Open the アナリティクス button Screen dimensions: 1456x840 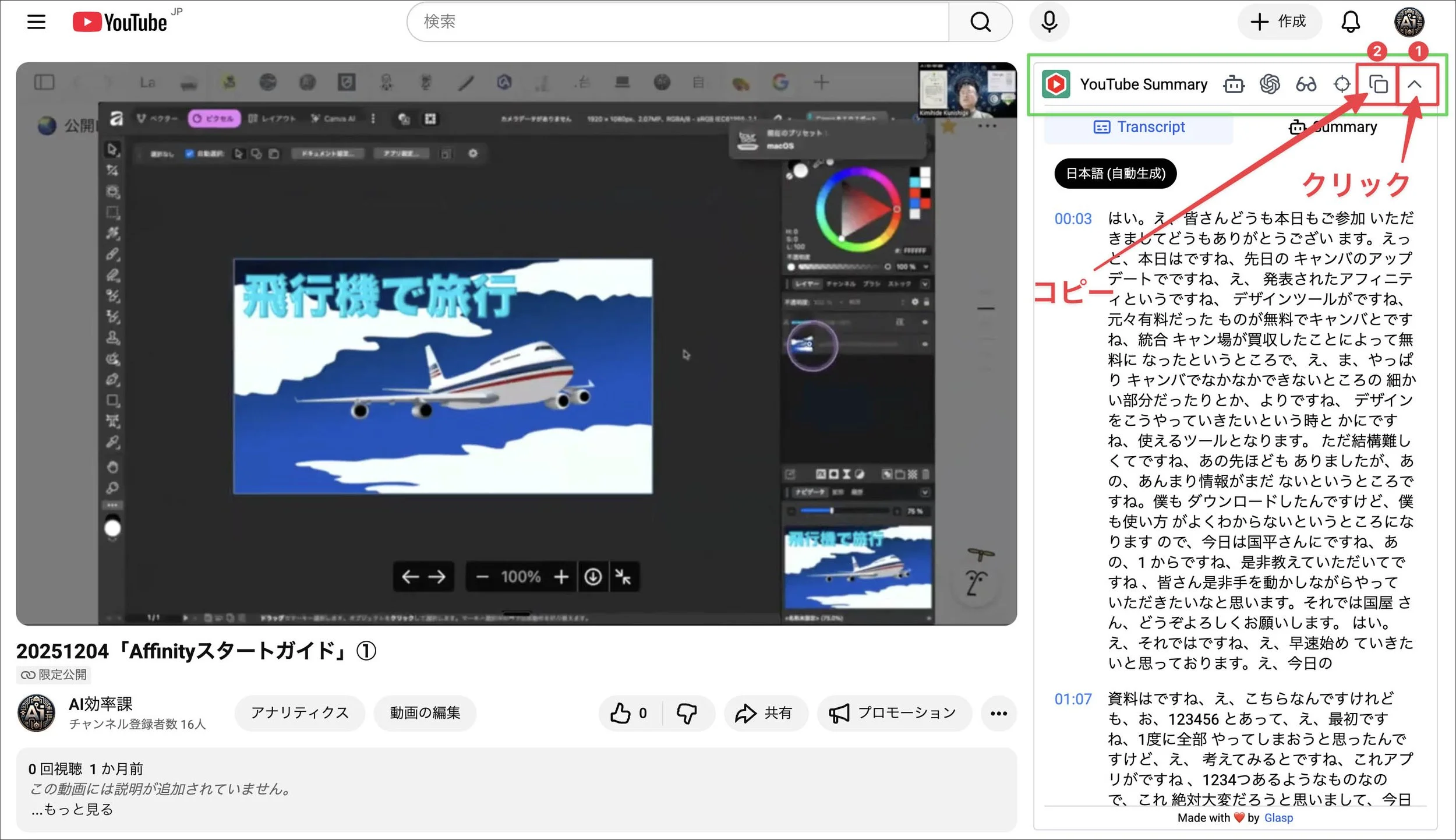299,713
